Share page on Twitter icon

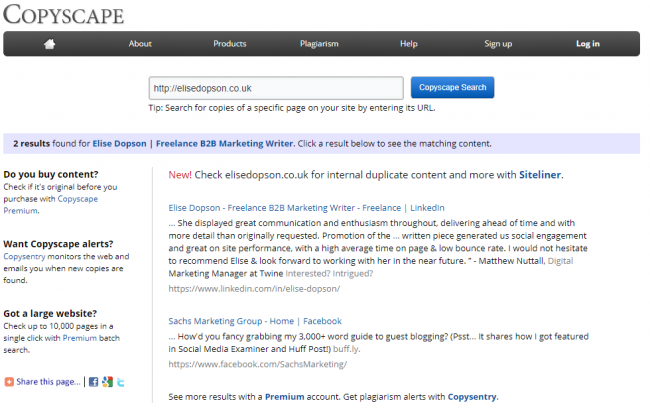pyautogui.click(x=121, y=382)
